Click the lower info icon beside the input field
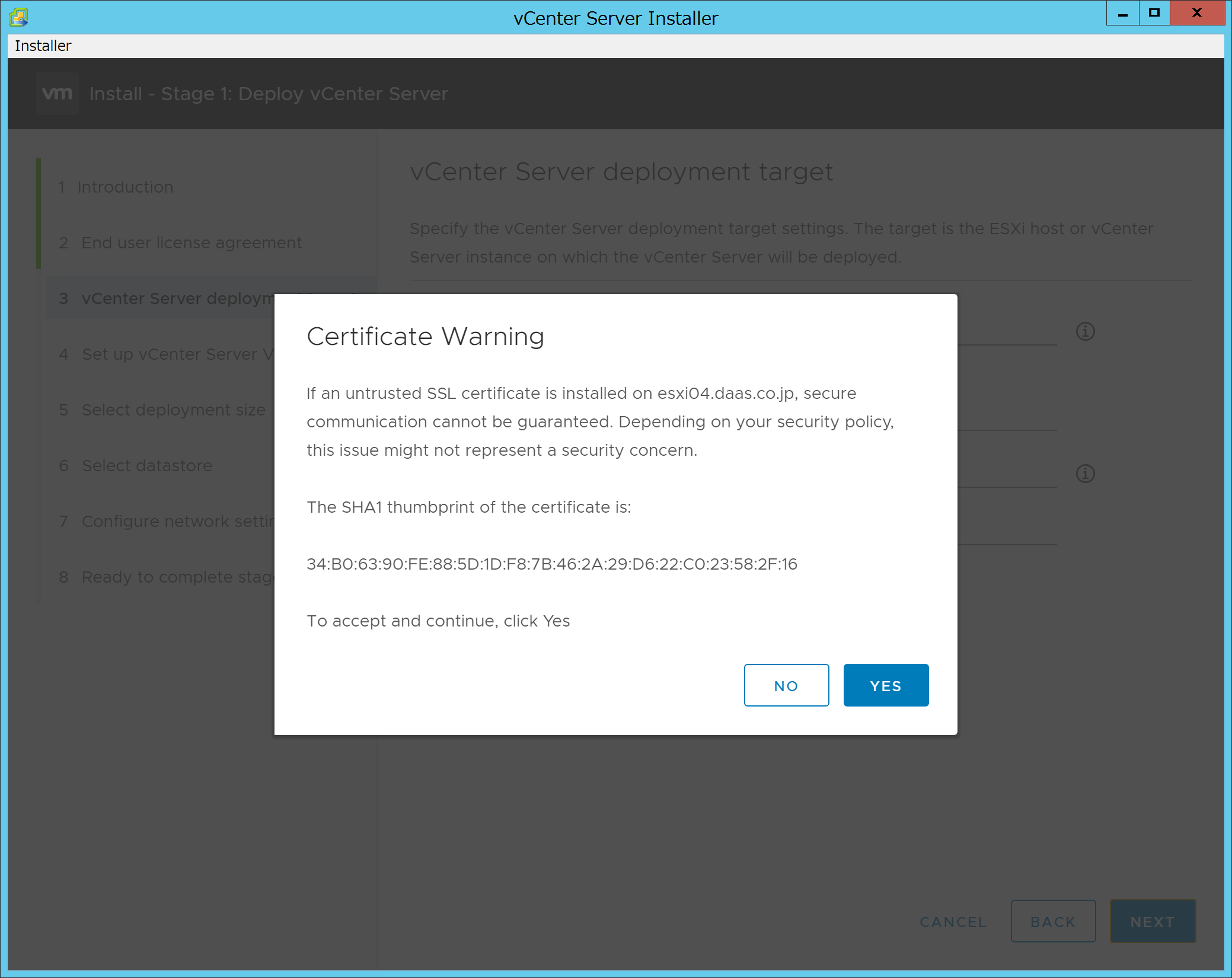 point(1085,474)
